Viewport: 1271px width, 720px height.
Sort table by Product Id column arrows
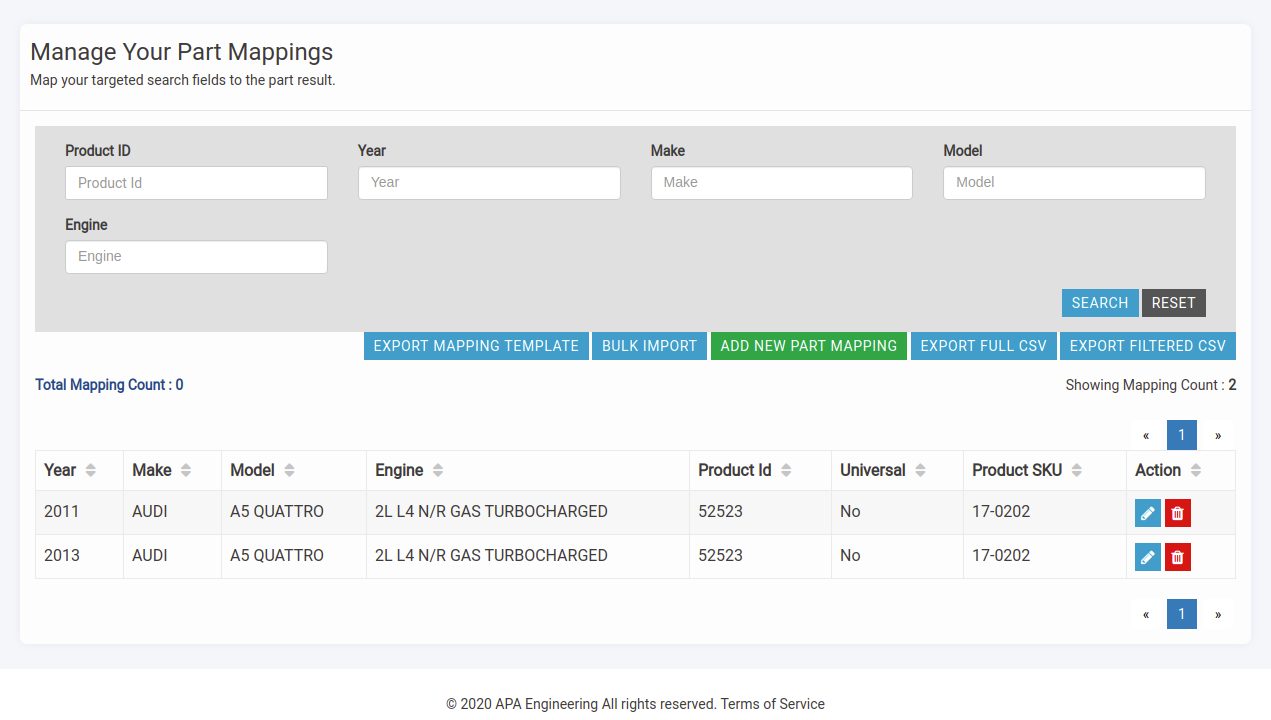point(786,470)
